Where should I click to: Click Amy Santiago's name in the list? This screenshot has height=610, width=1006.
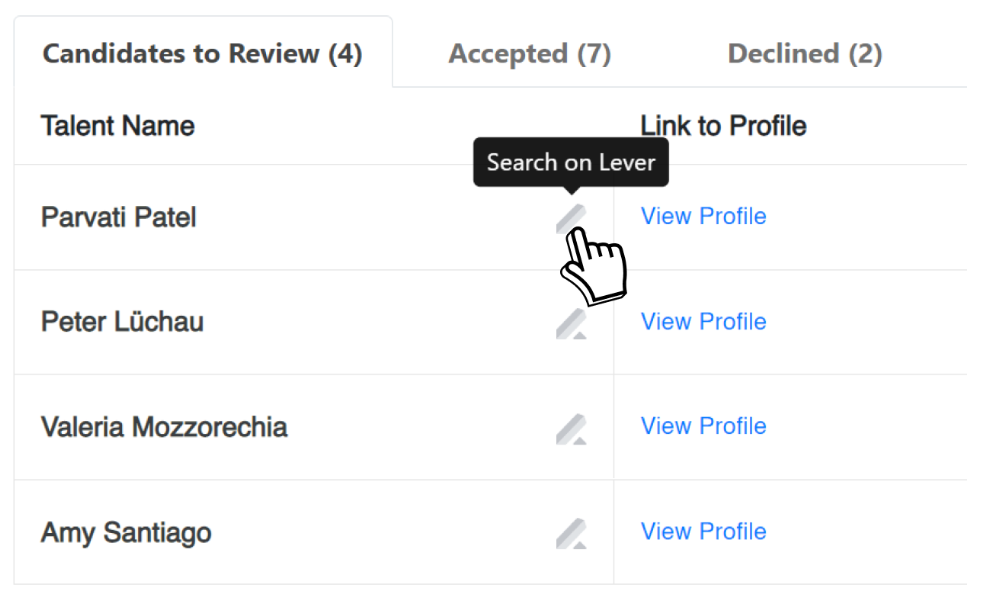[125, 532]
